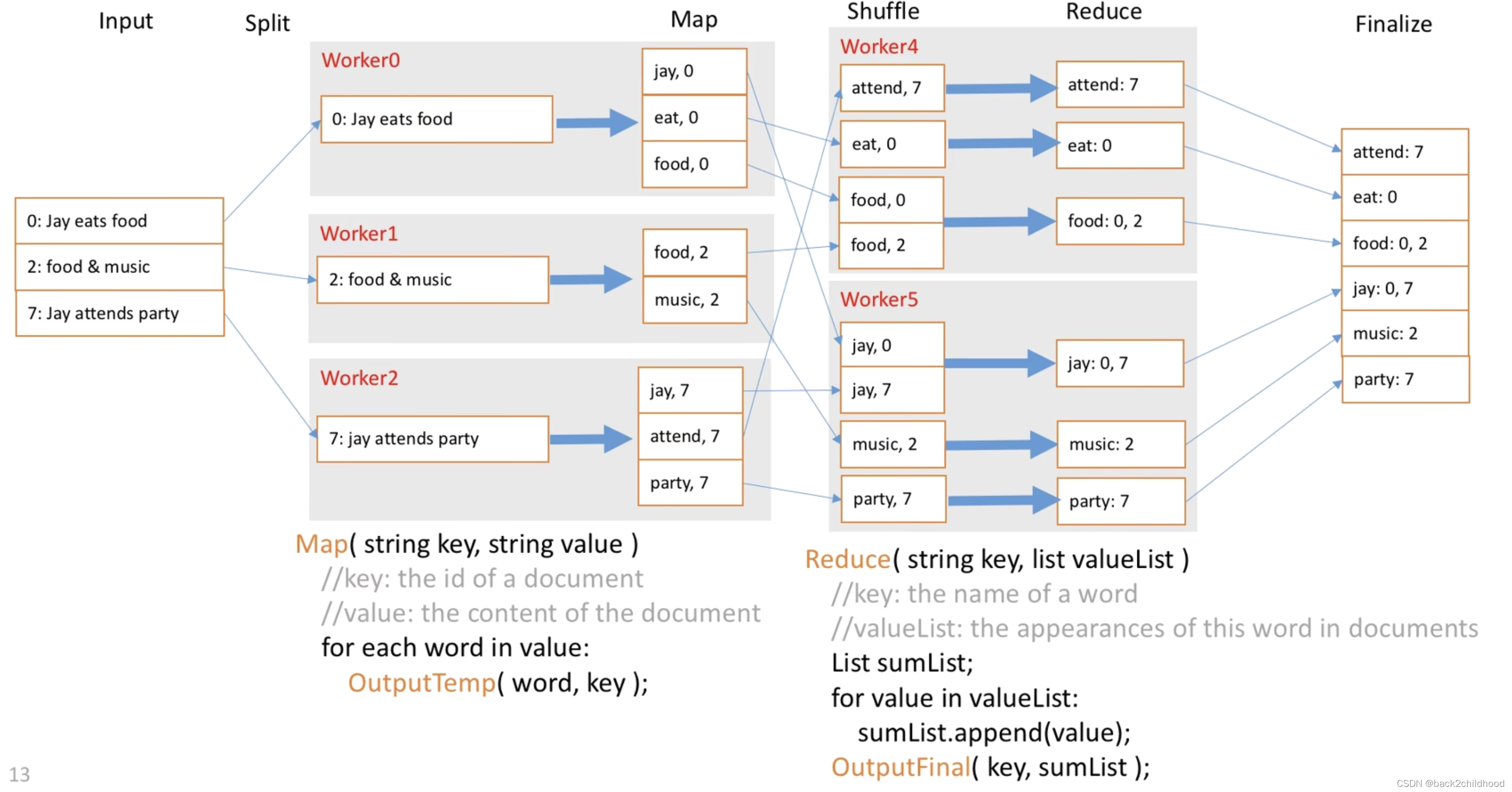Click the "Reduce" column heading
Image resolution: width=1512 pixels, height=792 pixels.
(x=1104, y=12)
